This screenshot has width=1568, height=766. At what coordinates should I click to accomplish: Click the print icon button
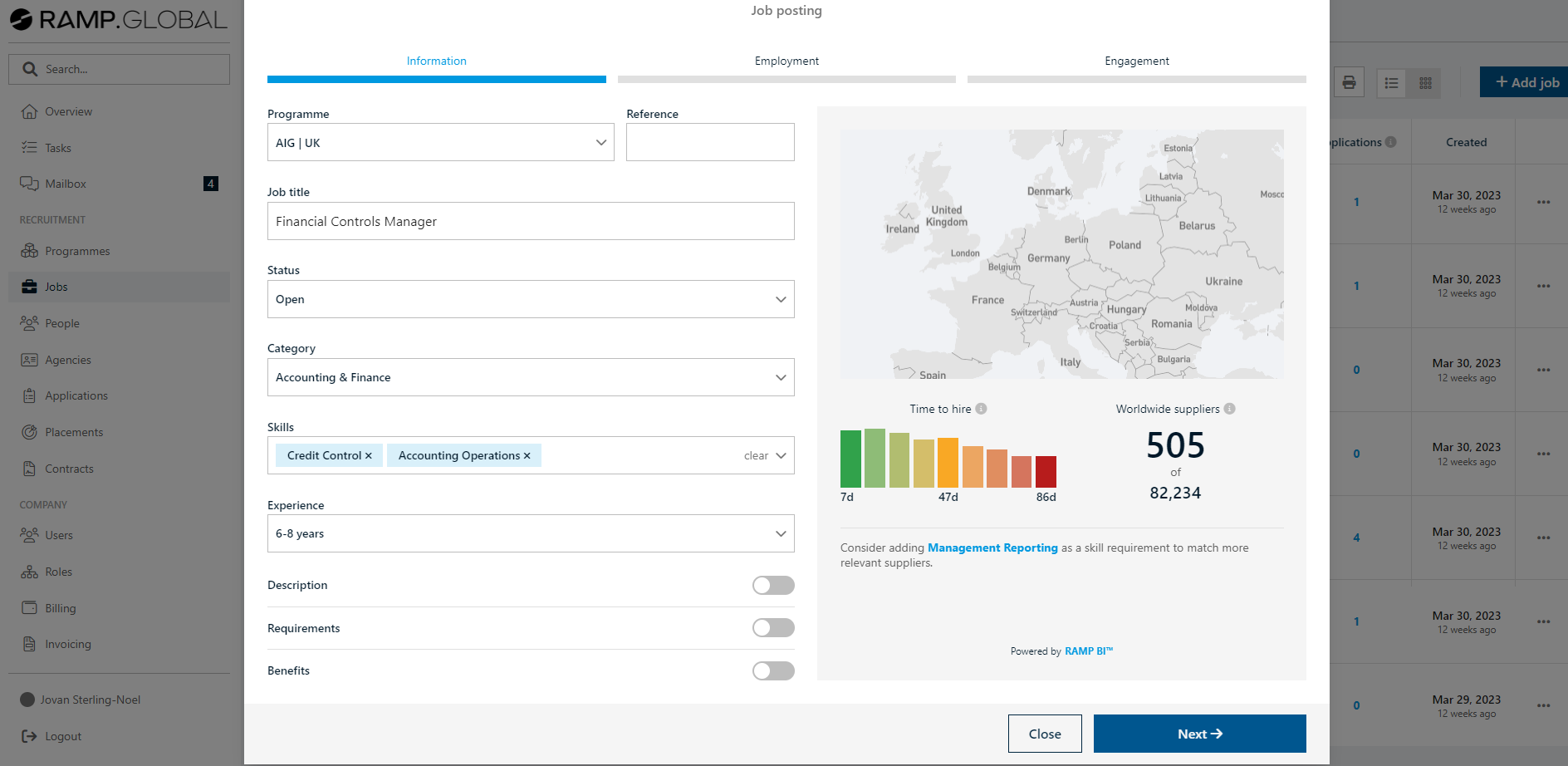click(x=1349, y=82)
